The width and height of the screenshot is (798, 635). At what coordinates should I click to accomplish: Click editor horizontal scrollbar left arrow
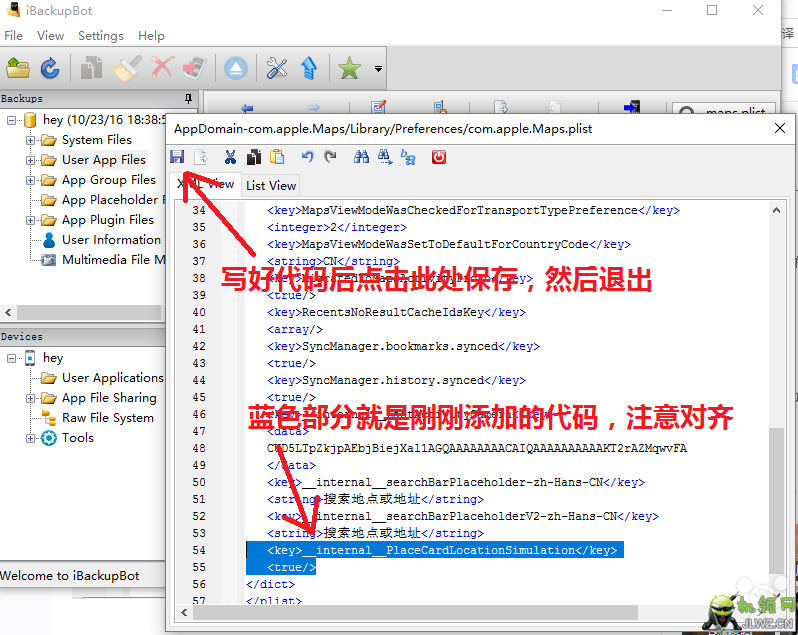click(184, 613)
